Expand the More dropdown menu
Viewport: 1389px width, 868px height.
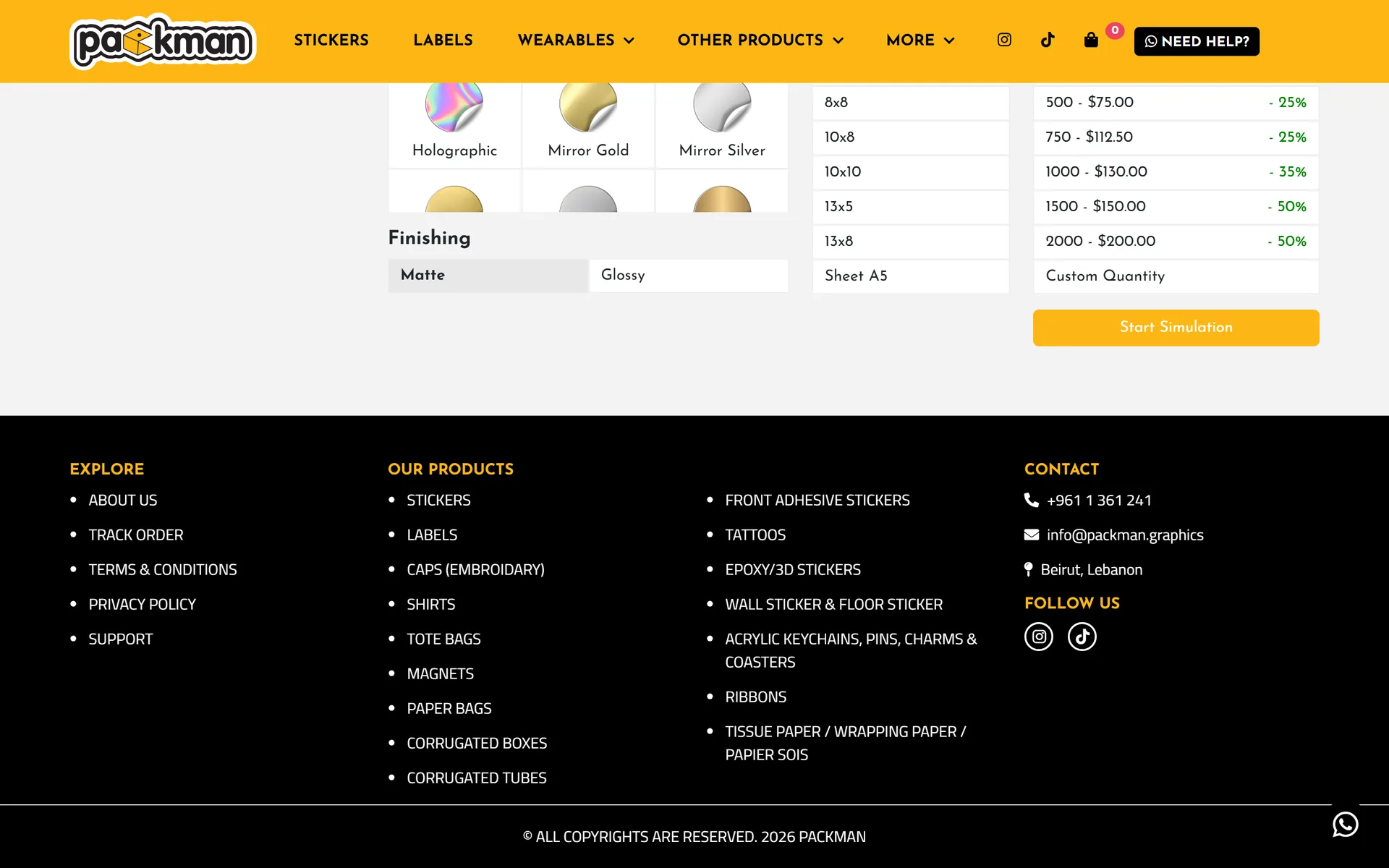920,41
